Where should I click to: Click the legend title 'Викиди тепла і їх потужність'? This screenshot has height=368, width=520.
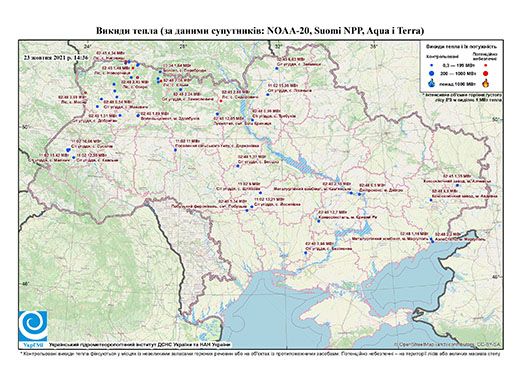pyautogui.click(x=461, y=47)
